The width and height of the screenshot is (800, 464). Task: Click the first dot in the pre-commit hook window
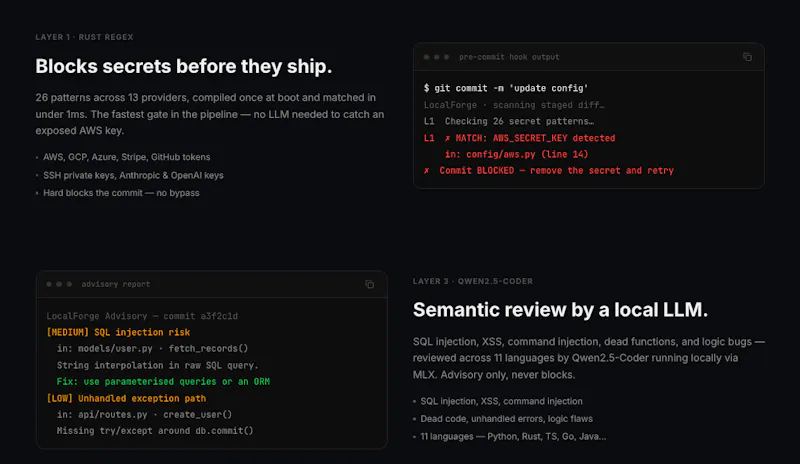point(427,57)
